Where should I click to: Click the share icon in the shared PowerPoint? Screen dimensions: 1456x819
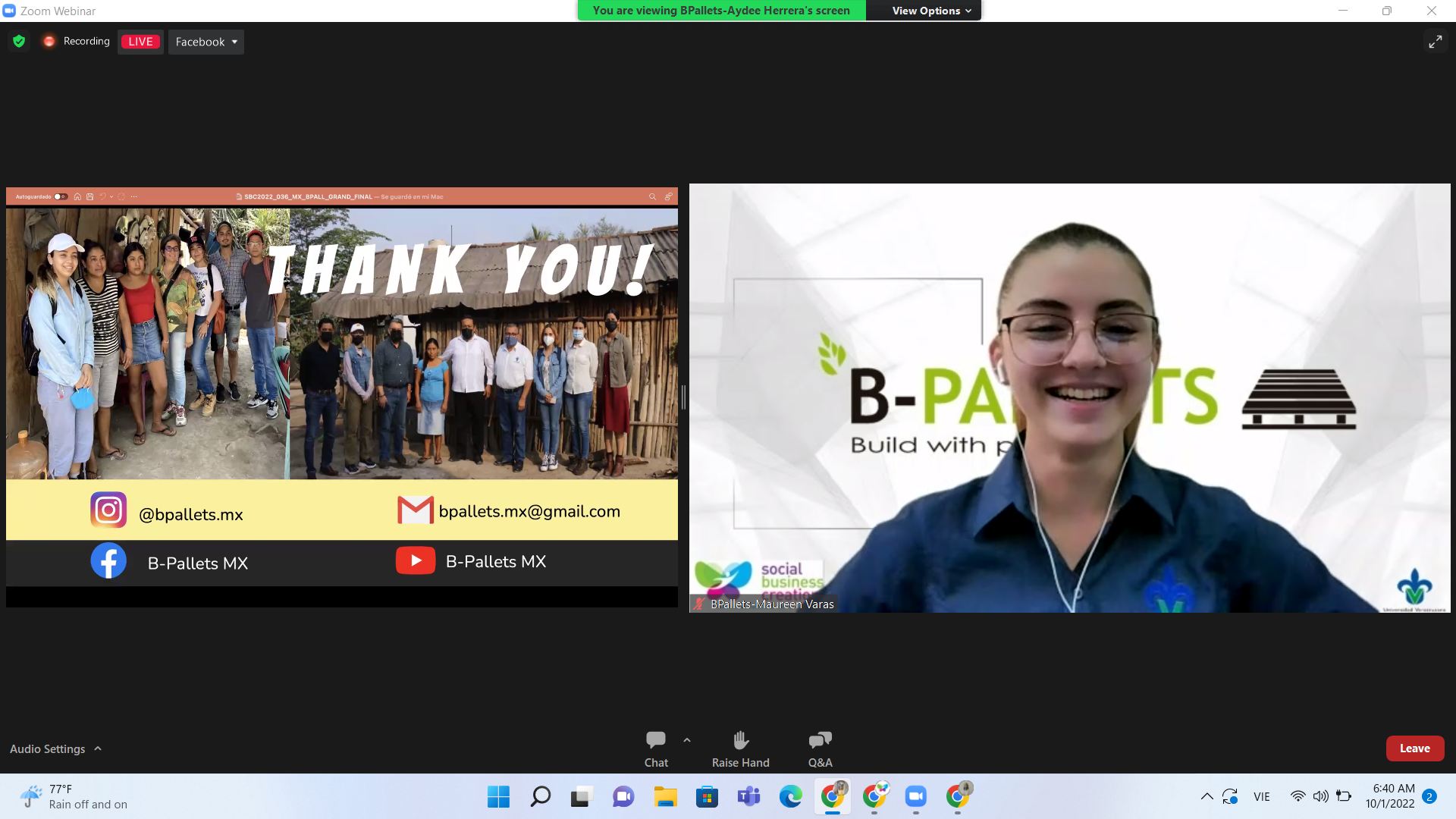(x=668, y=196)
